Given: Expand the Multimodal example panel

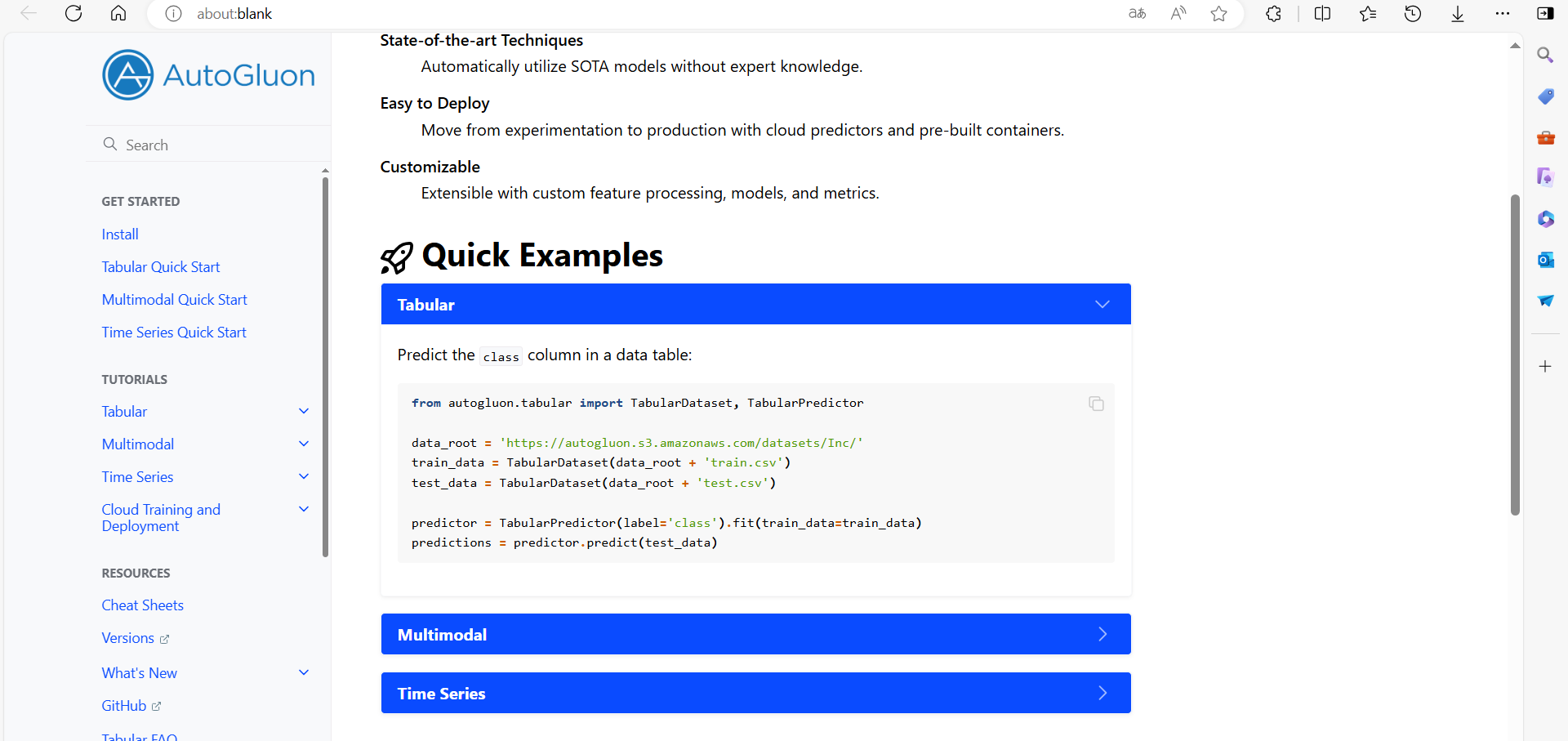Looking at the screenshot, I should point(1102,635).
